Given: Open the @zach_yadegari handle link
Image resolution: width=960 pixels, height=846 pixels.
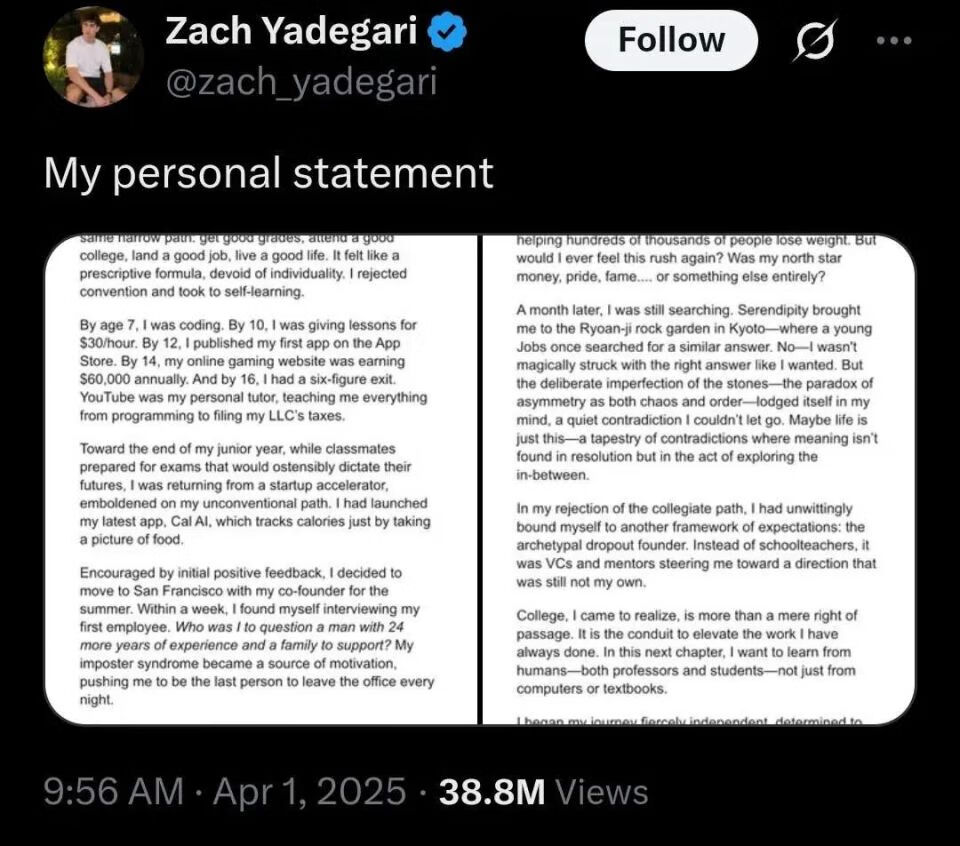Looking at the screenshot, I should [300, 82].
